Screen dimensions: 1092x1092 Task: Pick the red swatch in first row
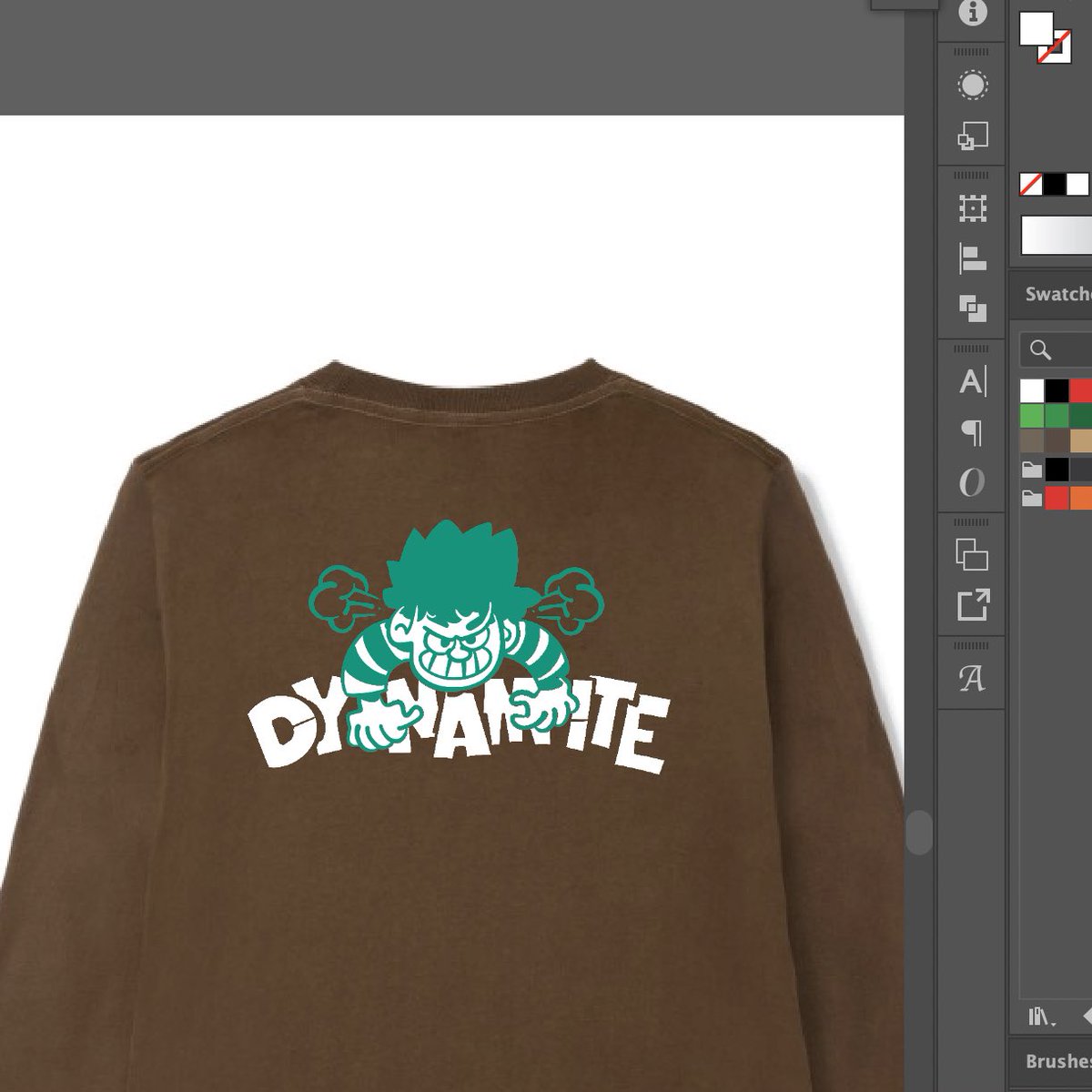click(1080, 390)
